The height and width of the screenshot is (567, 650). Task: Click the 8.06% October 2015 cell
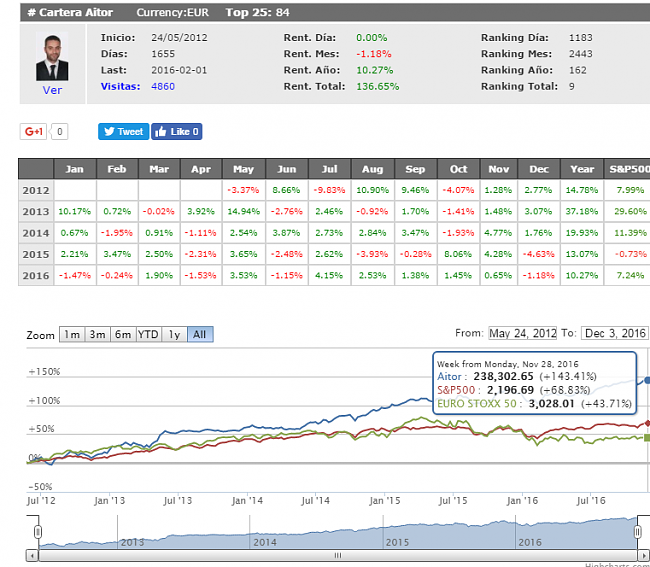(458, 254)
